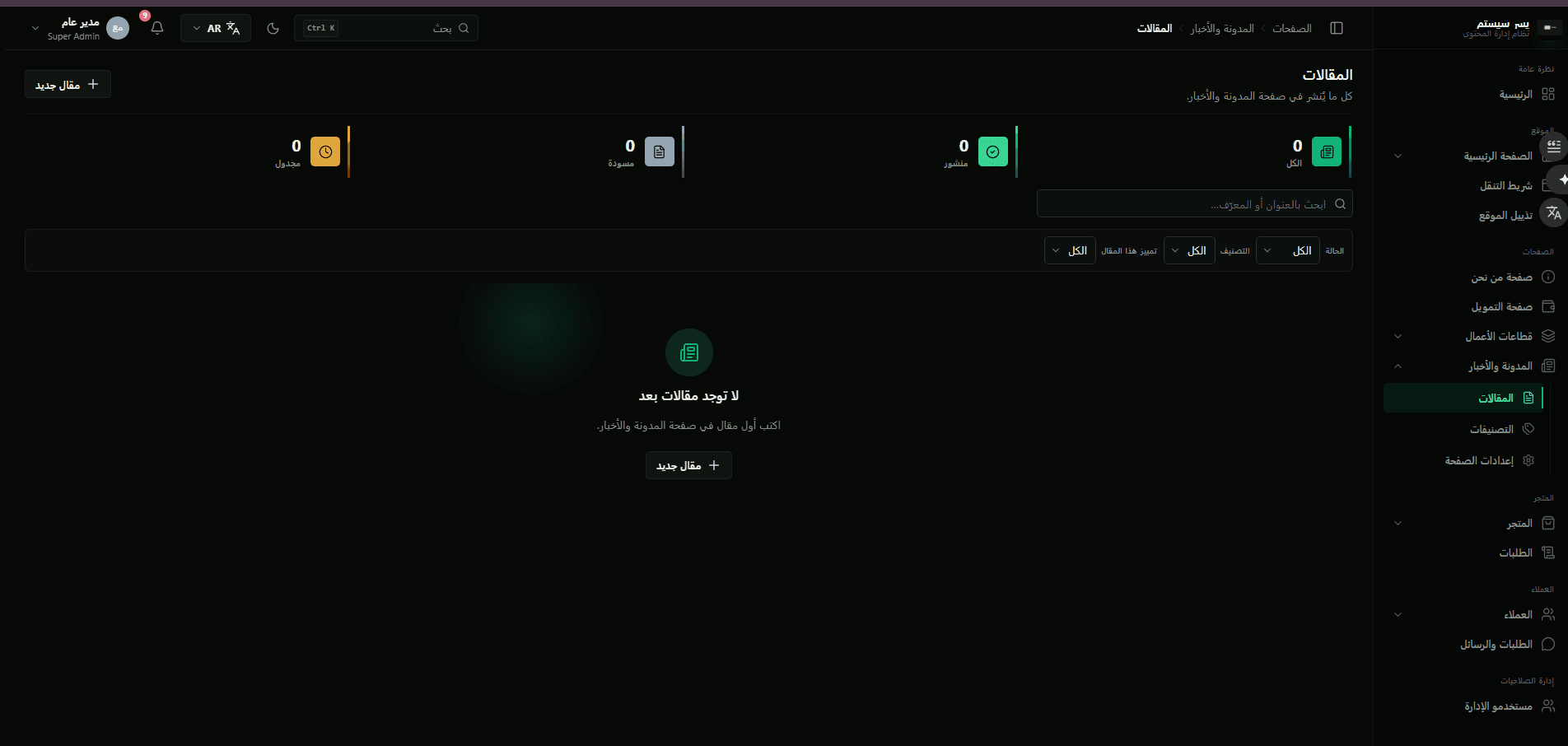Open the AR language dropdown
1568x746 pixels.
coord(216,28)
